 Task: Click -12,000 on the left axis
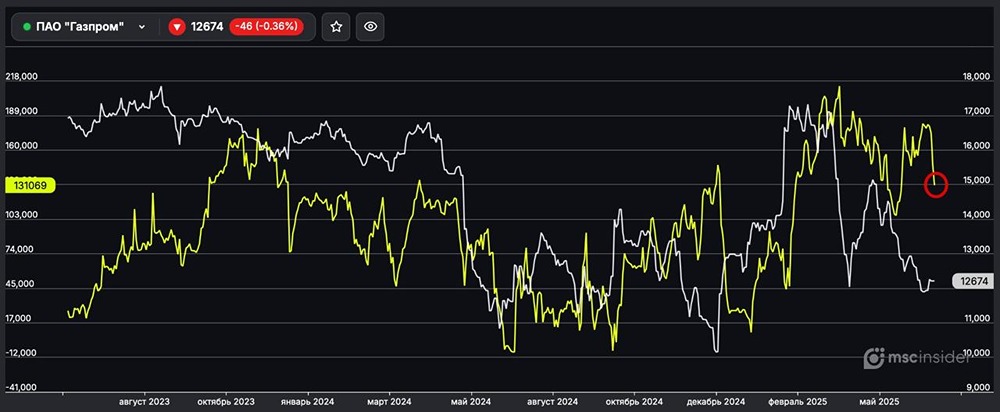20,353
